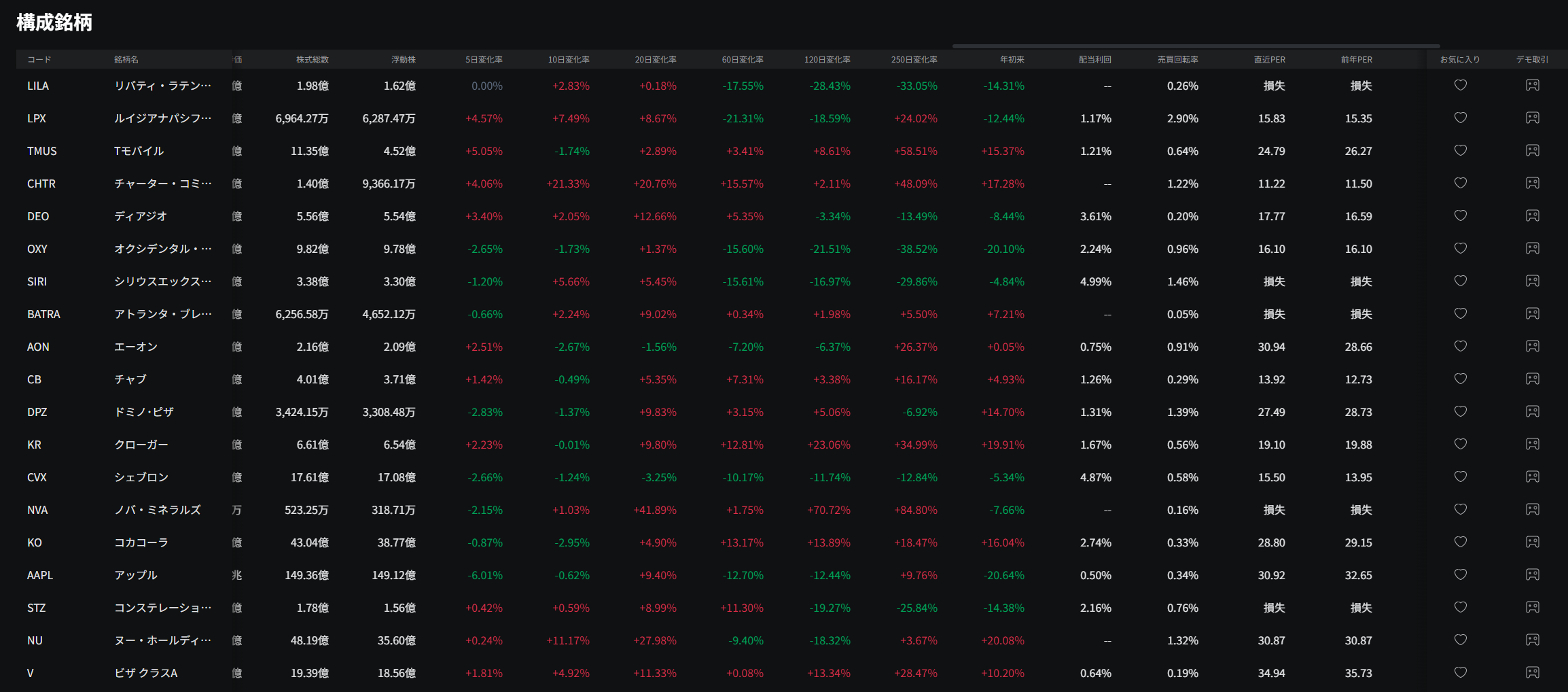
Task: Sort by 配当利回 column
Action: click(1095, 60)
